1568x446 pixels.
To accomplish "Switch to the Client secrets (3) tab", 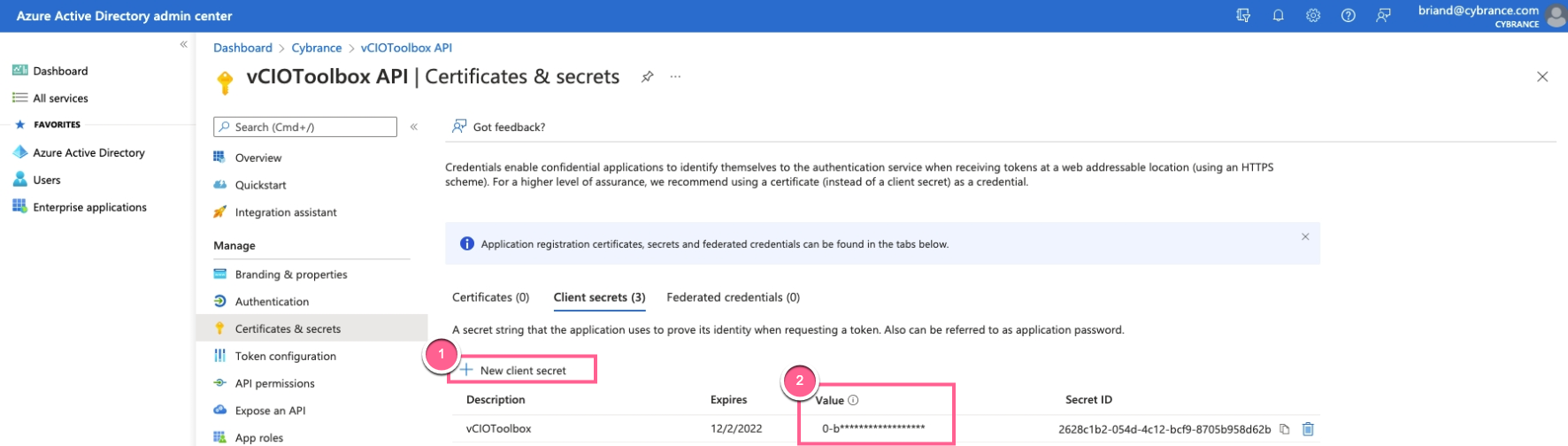I will click(599, 297).
